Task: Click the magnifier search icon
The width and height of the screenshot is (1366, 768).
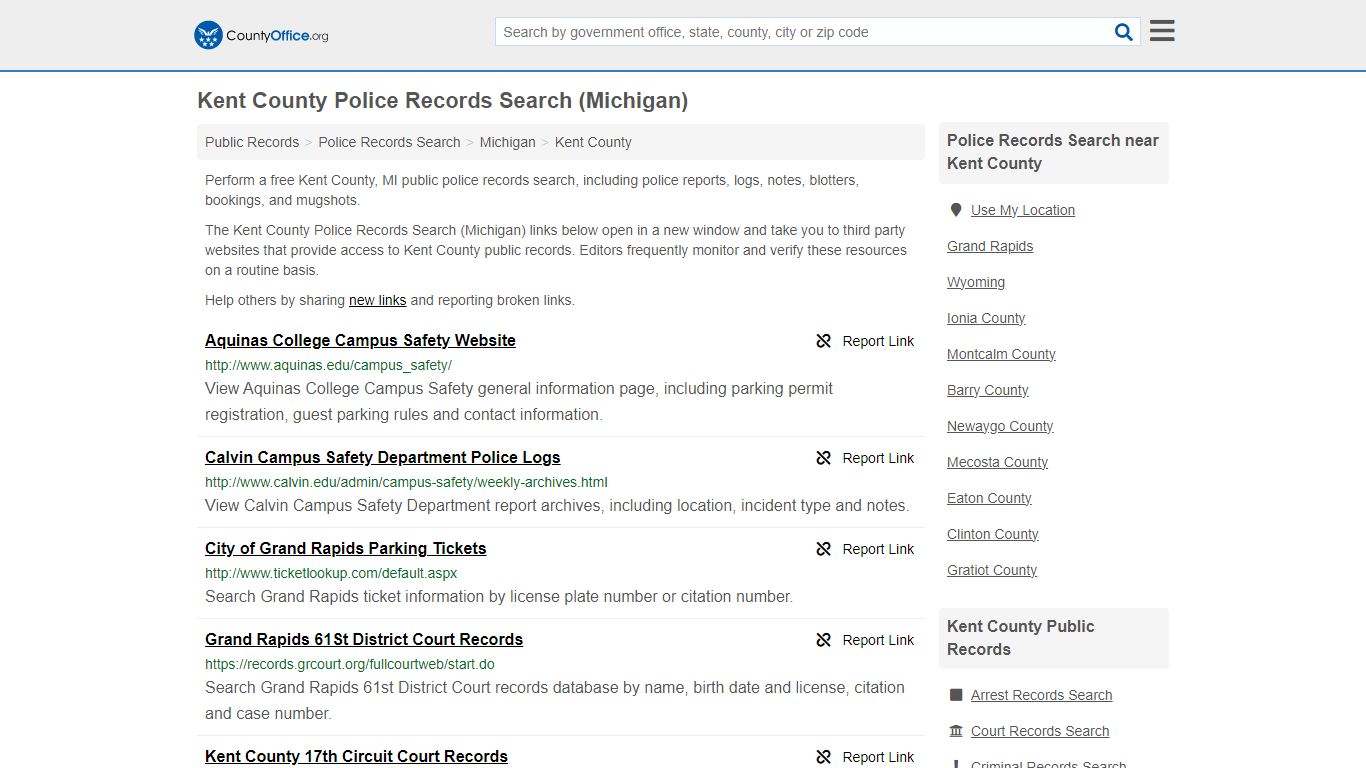Action: click(1124, 32)
